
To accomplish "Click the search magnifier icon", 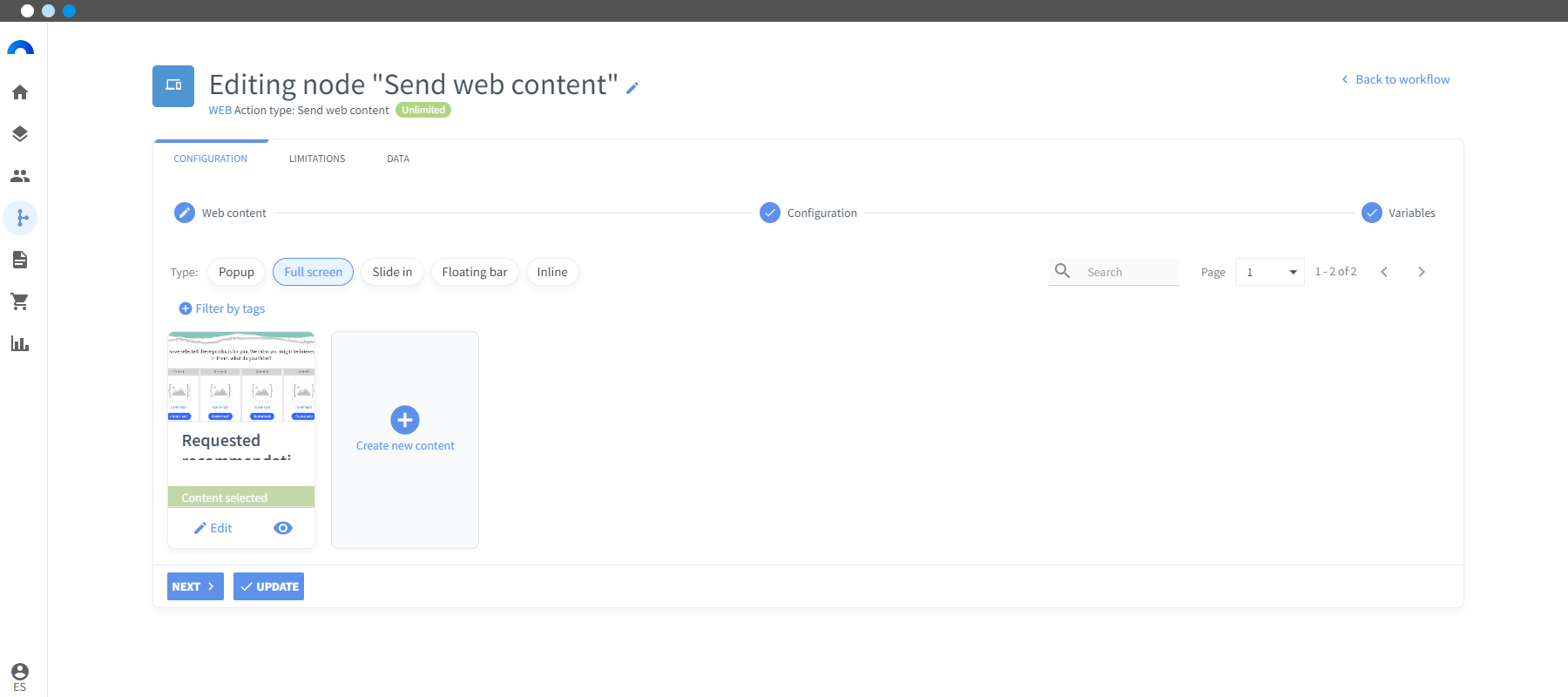I will tap(1063, 271).
